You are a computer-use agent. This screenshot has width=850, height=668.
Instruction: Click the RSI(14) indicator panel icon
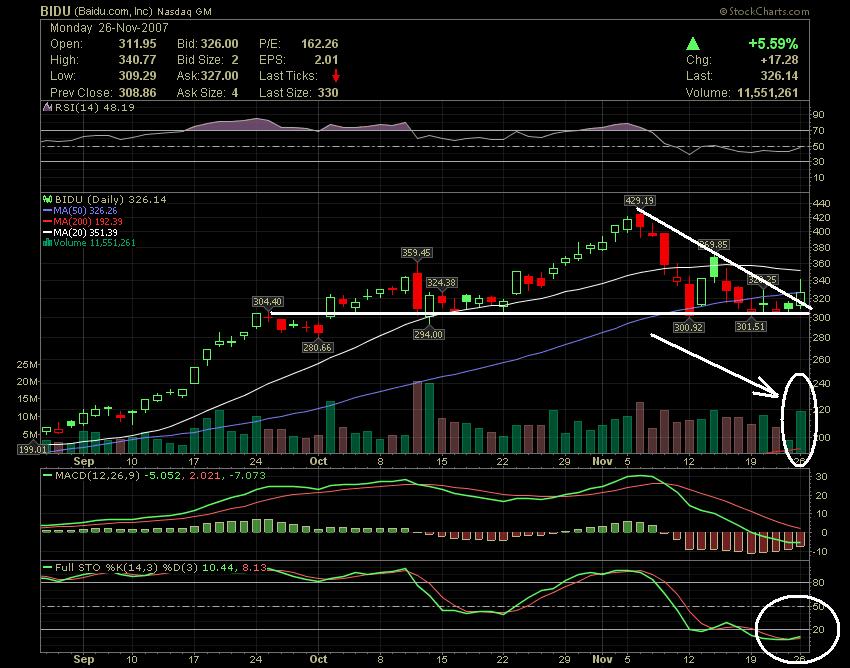click(48, 107)
